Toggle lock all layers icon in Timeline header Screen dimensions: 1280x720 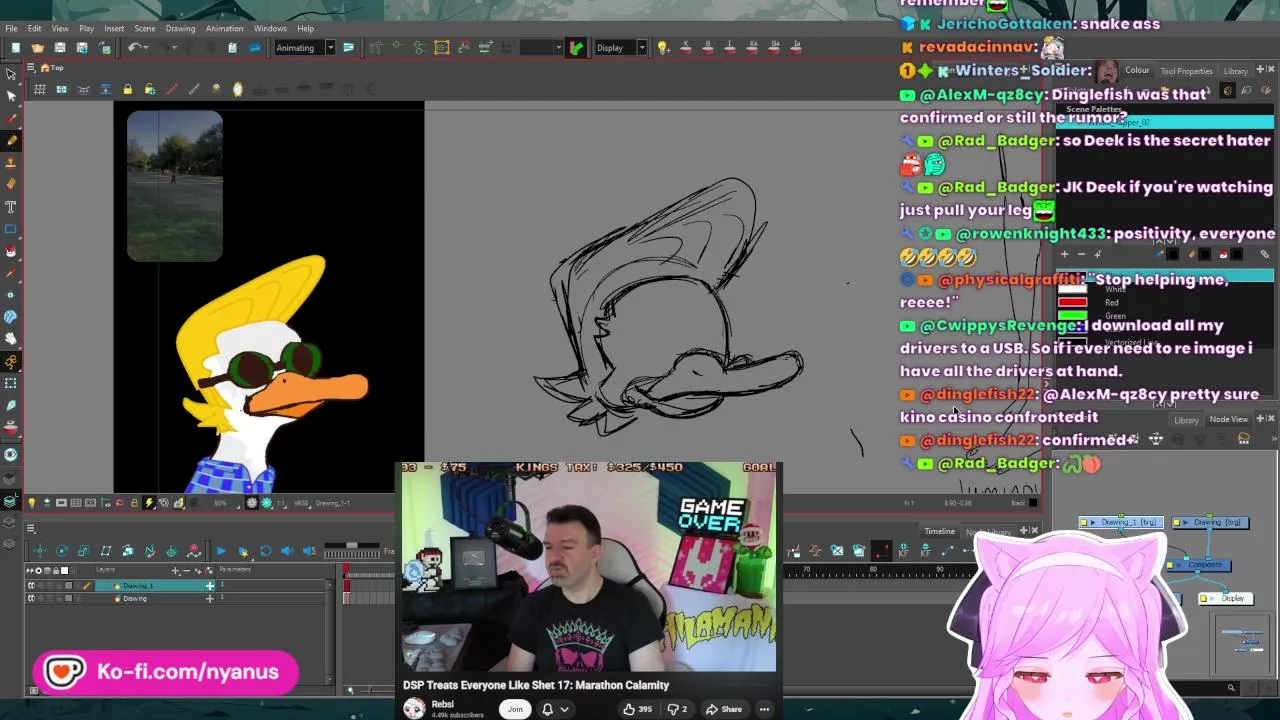[54, 571]
